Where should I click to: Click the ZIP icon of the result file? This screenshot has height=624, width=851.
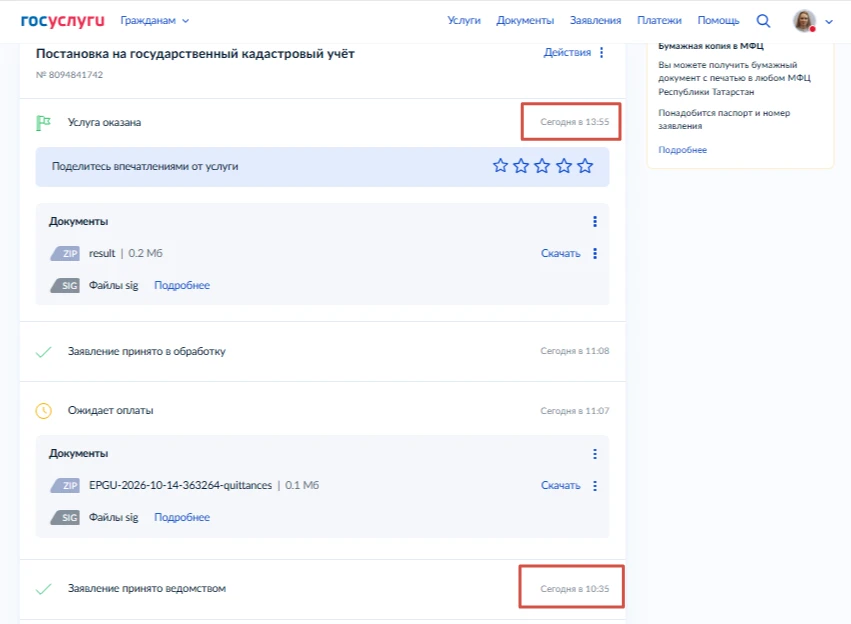(65, 253)
